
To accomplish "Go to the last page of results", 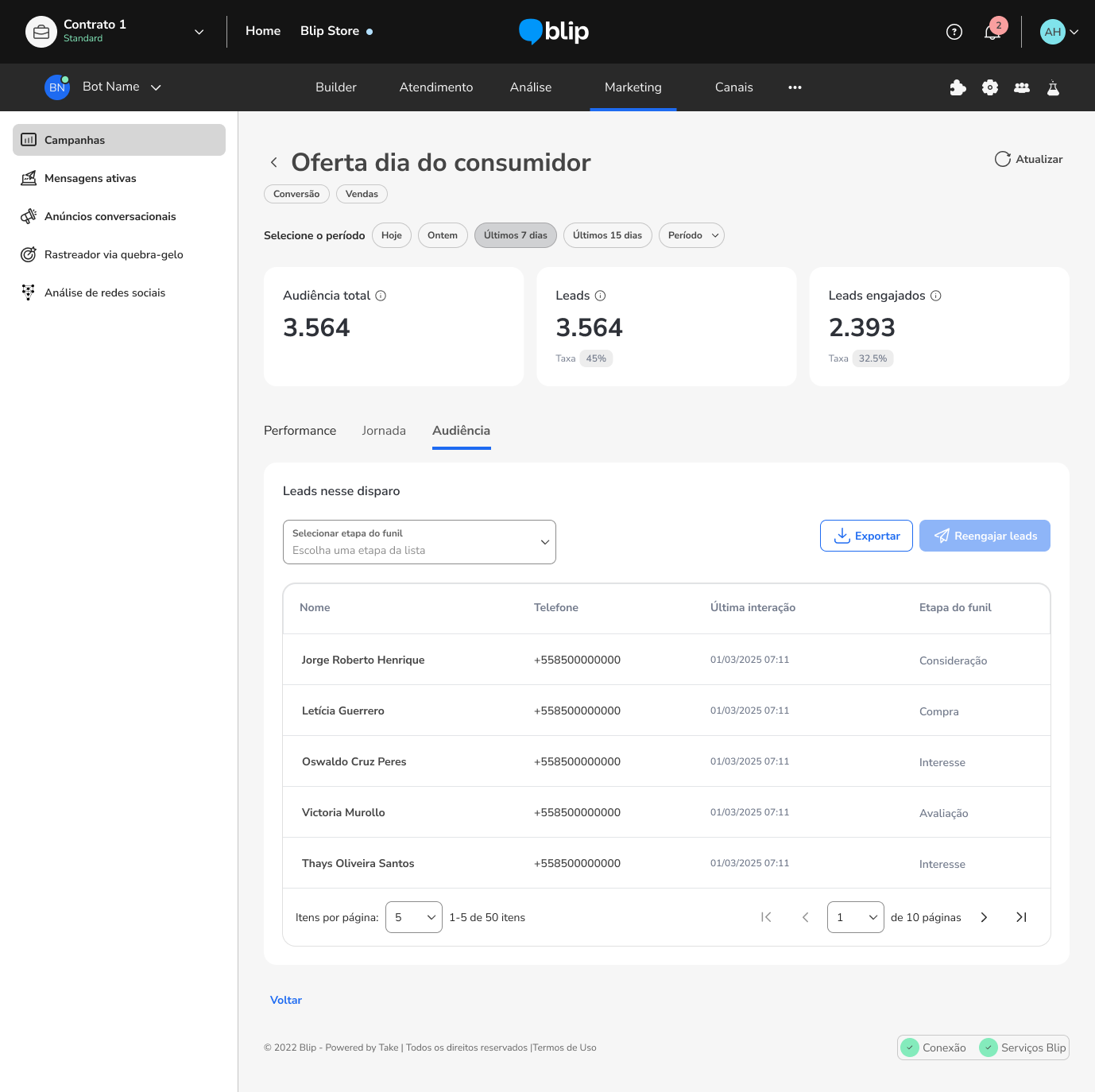I will tap(1021, 917).
